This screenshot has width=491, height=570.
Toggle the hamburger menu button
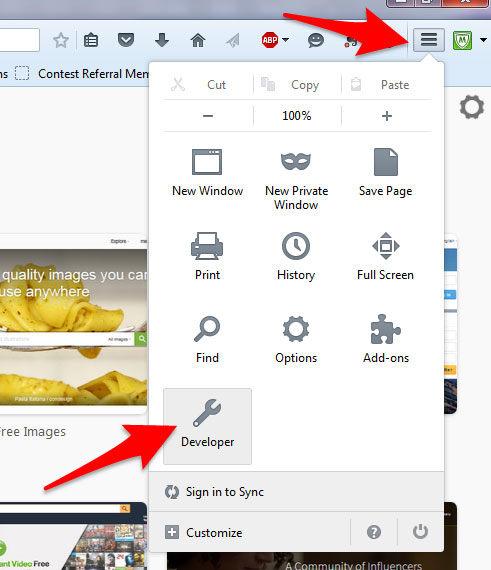tap(429, 40)
